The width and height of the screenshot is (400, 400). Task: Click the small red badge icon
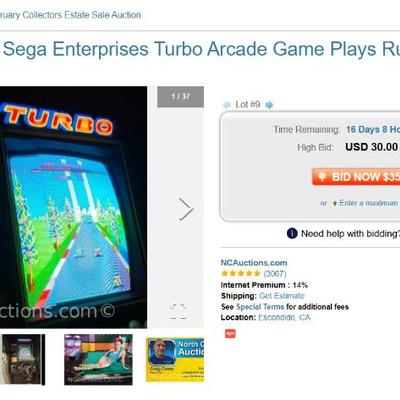tap(230, 333)
